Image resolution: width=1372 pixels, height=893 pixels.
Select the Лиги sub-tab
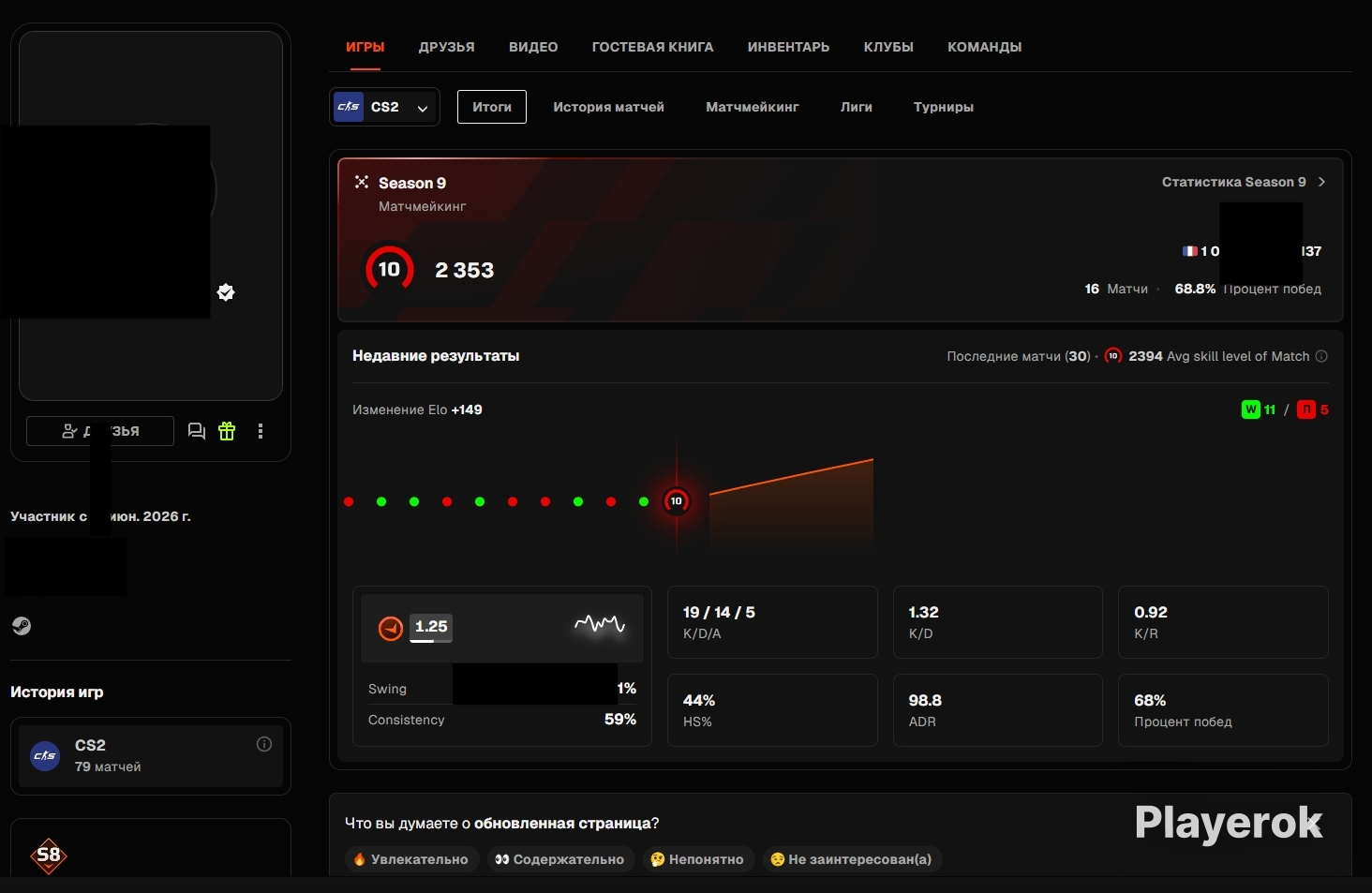(x=857, y=107)
